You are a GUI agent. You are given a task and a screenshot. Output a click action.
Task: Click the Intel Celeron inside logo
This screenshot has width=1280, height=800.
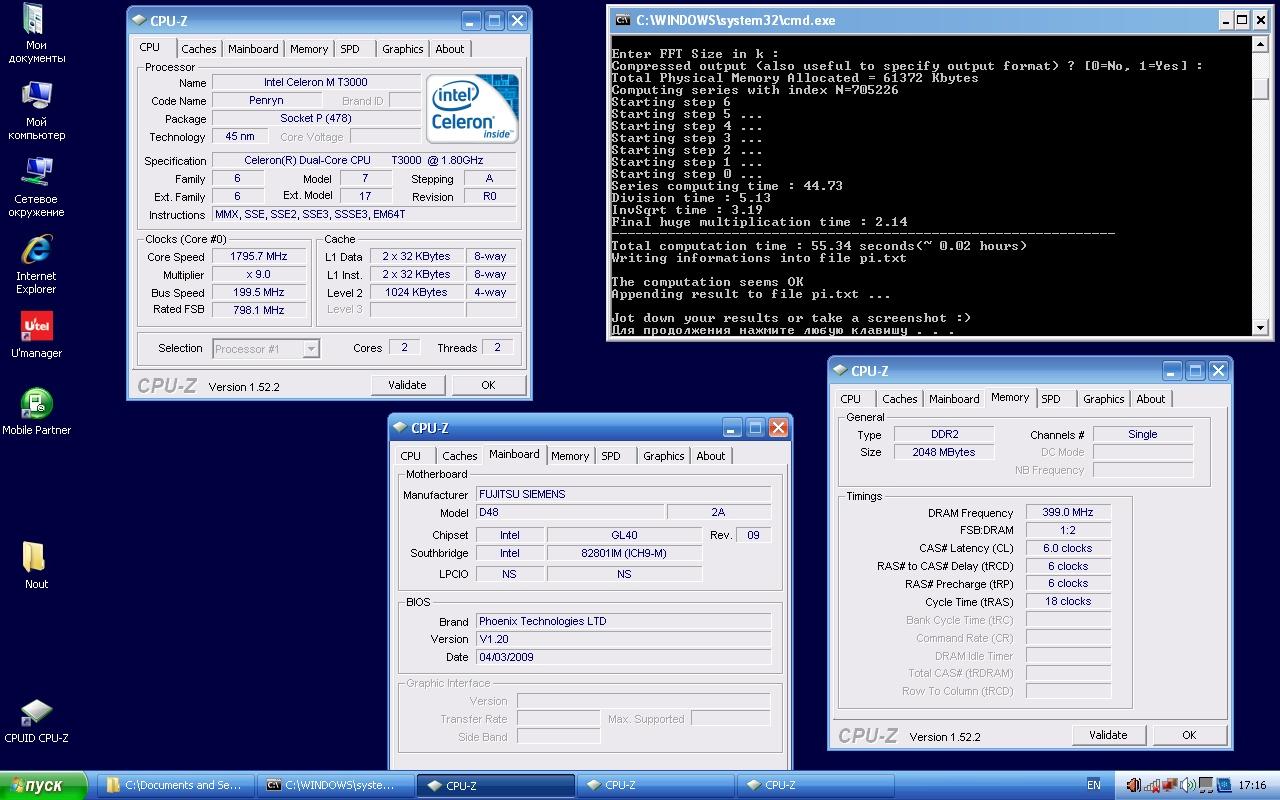(x=473, y=108)
